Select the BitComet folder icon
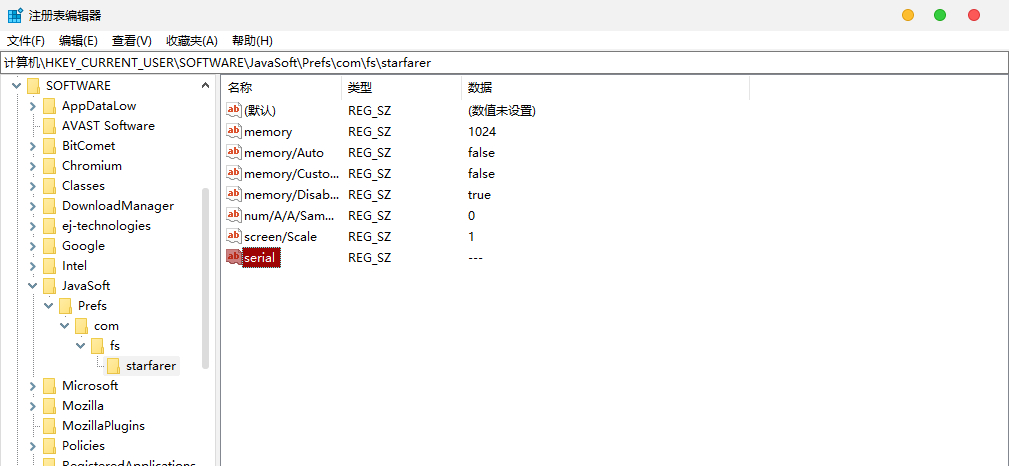 pyautogui.click(x=50, y=146)
